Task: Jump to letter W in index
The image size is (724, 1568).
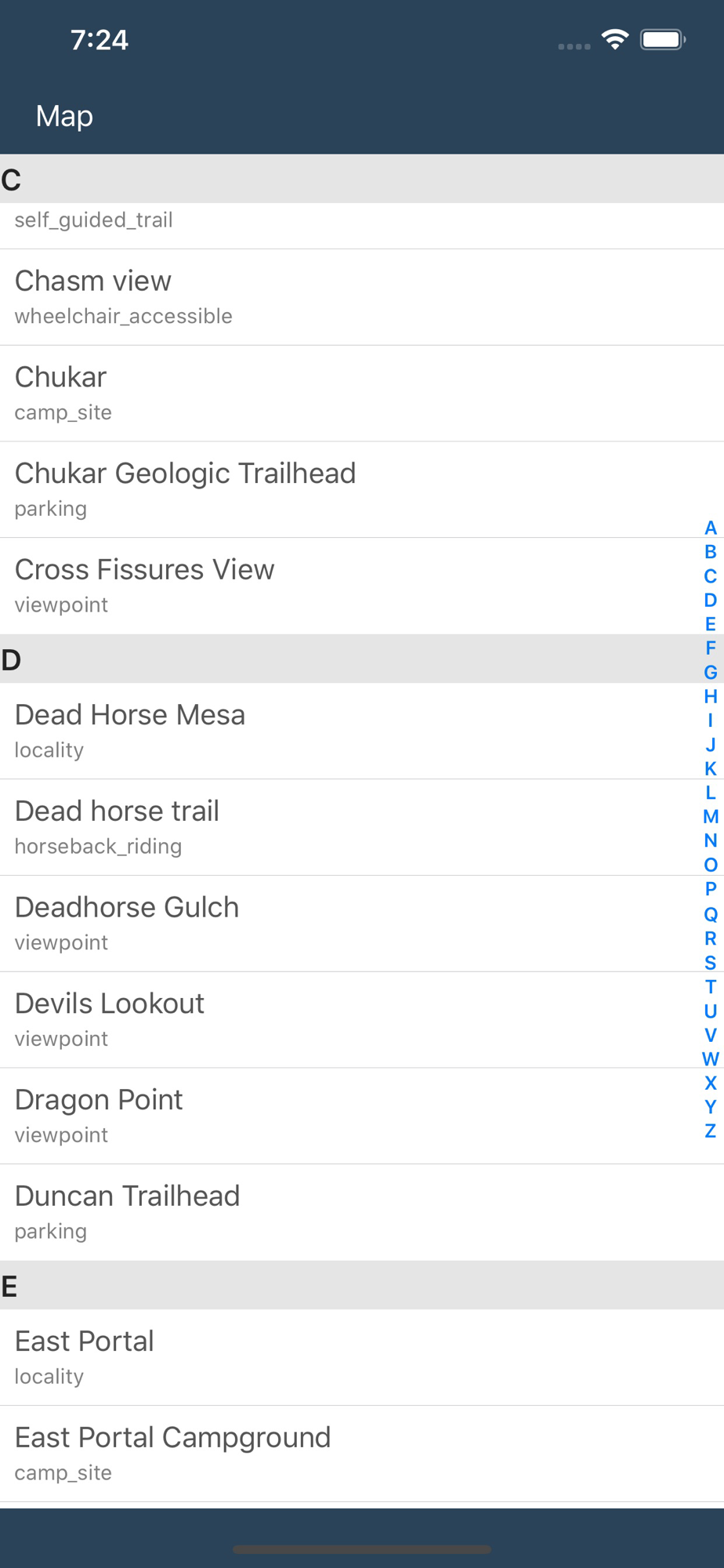Action: point(711,1058)
